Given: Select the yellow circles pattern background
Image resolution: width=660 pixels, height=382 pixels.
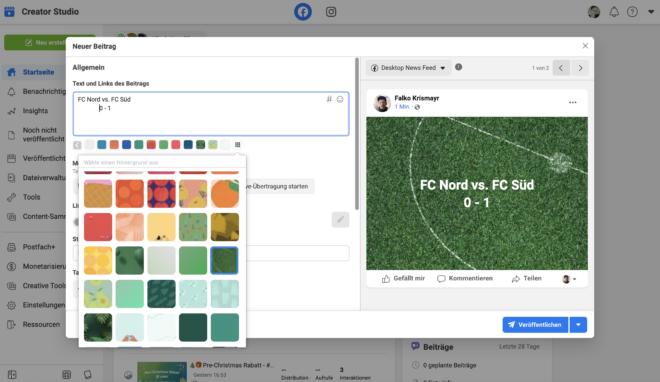Looking at the screenshot, I should (98, 260).
